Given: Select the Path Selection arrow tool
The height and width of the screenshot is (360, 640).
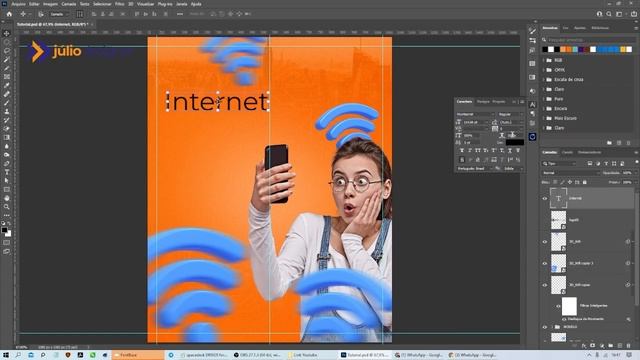Looking at the screenshot, I should [7, 181].
